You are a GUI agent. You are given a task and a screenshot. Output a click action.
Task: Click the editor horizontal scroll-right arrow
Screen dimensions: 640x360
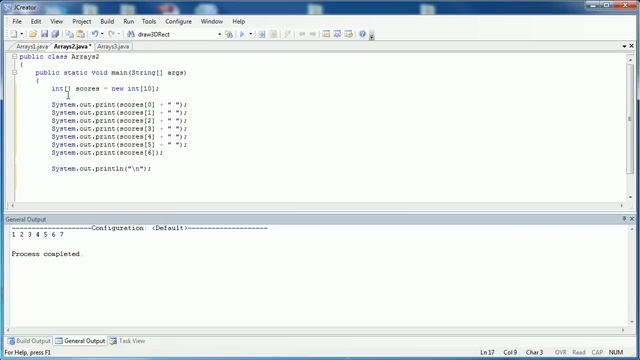622,205
